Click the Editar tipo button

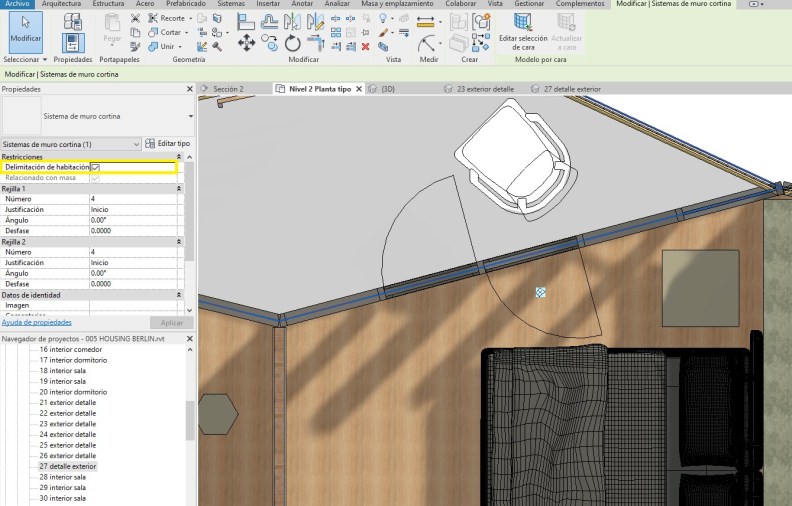pos(167,144)
